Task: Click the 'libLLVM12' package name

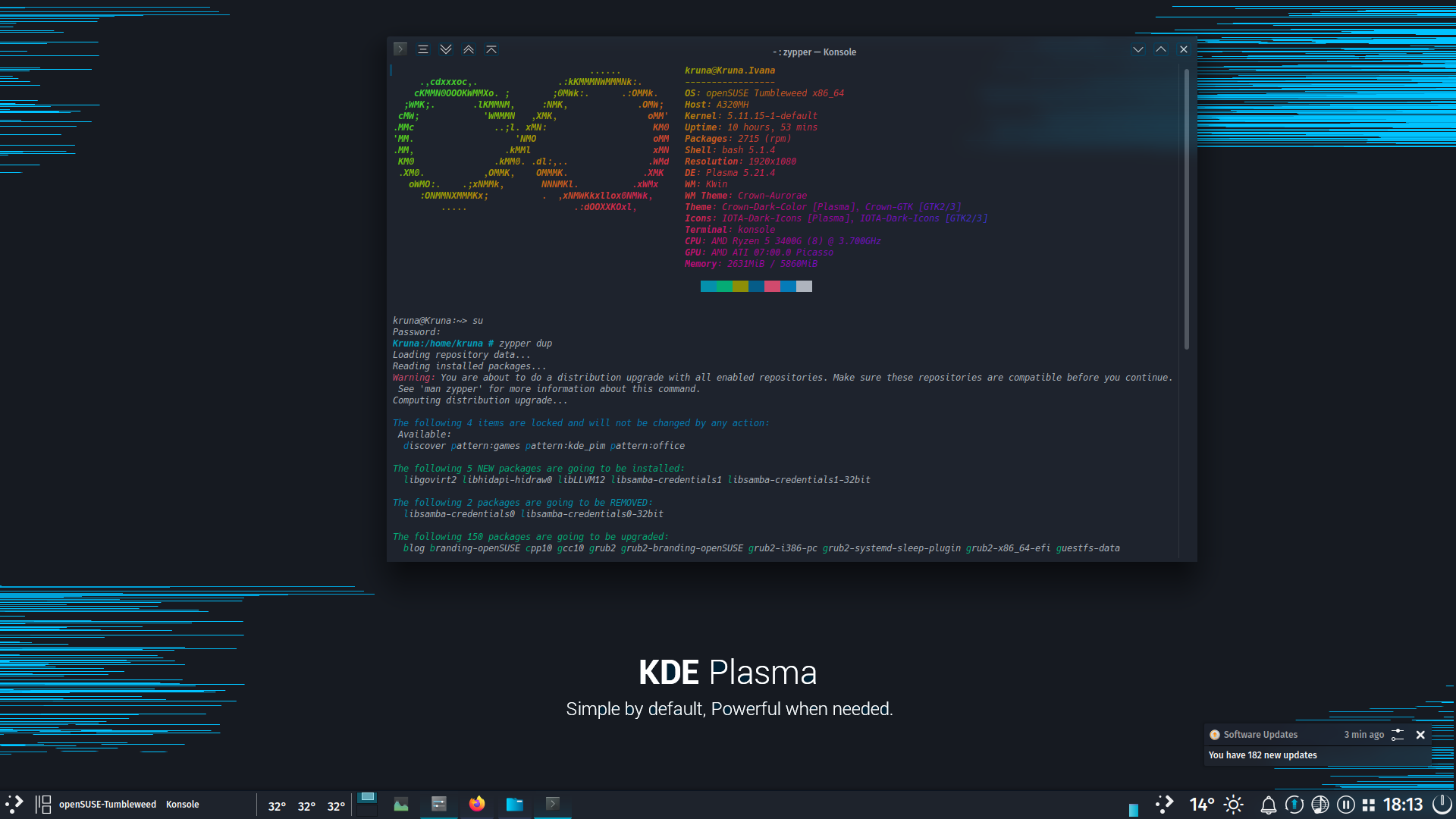Action: pyautogui.click(x=582, y=480)
